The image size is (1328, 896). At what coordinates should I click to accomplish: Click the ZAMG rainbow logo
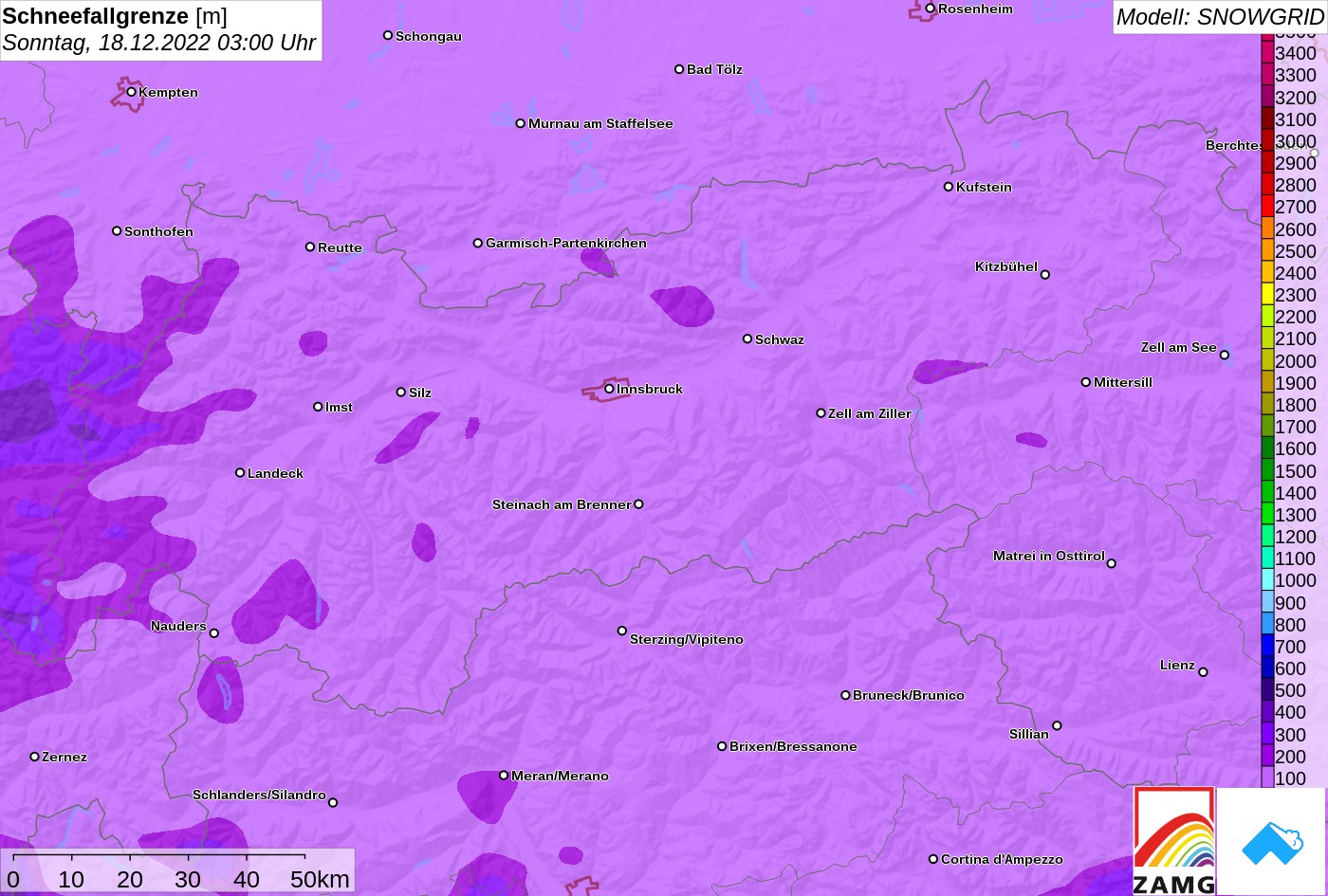[1174, 841]
